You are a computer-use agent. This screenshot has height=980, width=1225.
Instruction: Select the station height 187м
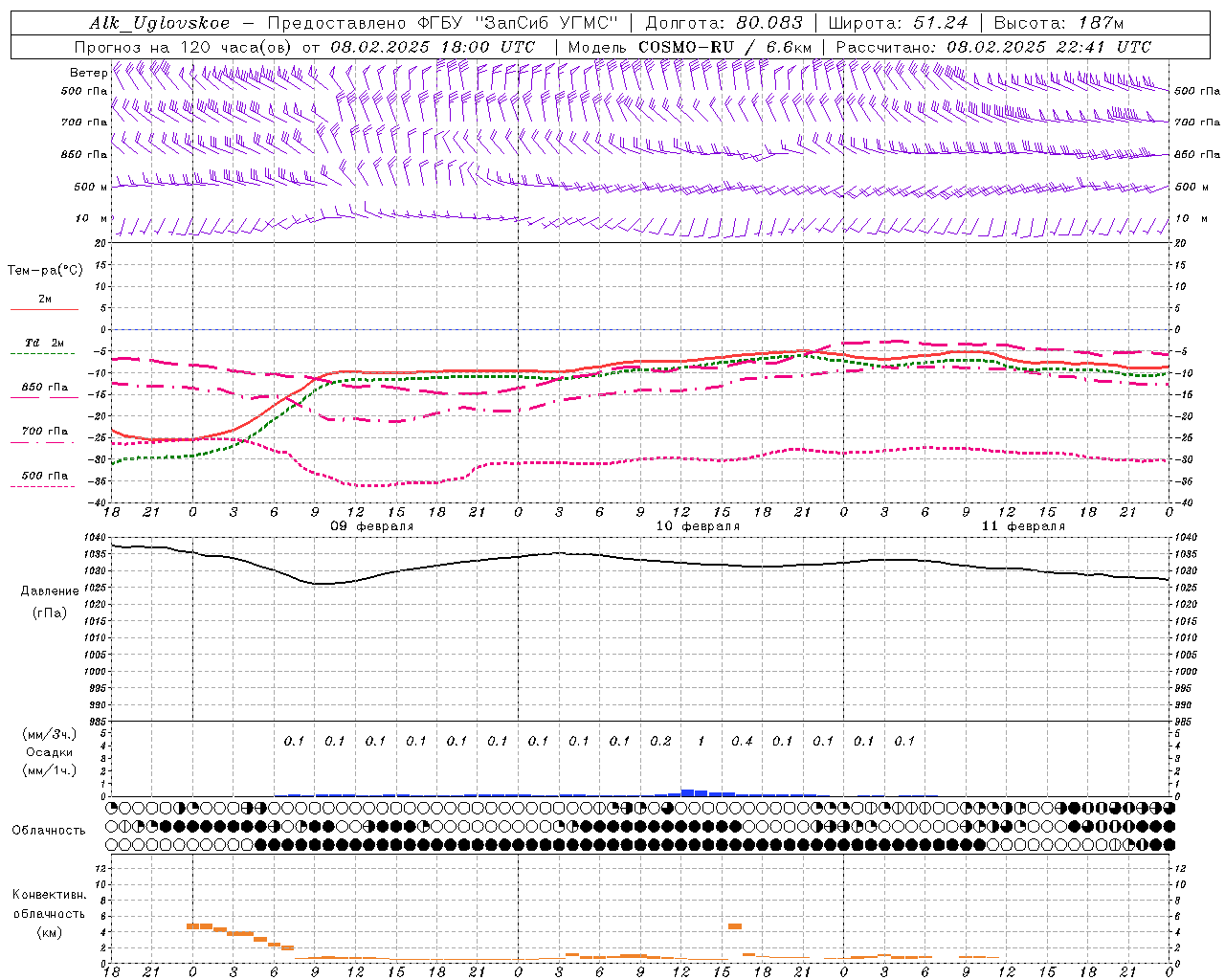click(1101, 23)
